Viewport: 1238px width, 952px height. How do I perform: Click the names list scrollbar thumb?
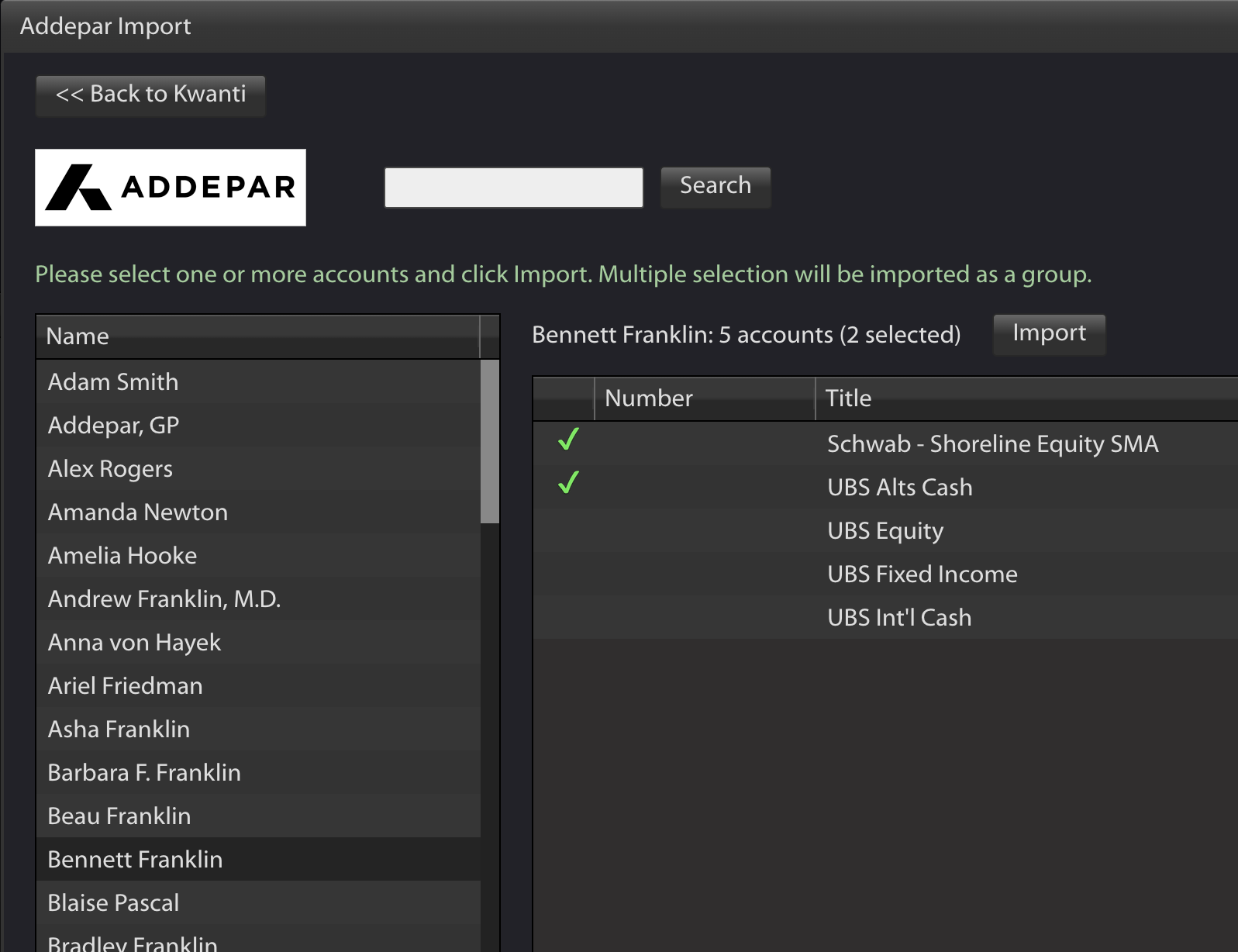click(490, 441)
